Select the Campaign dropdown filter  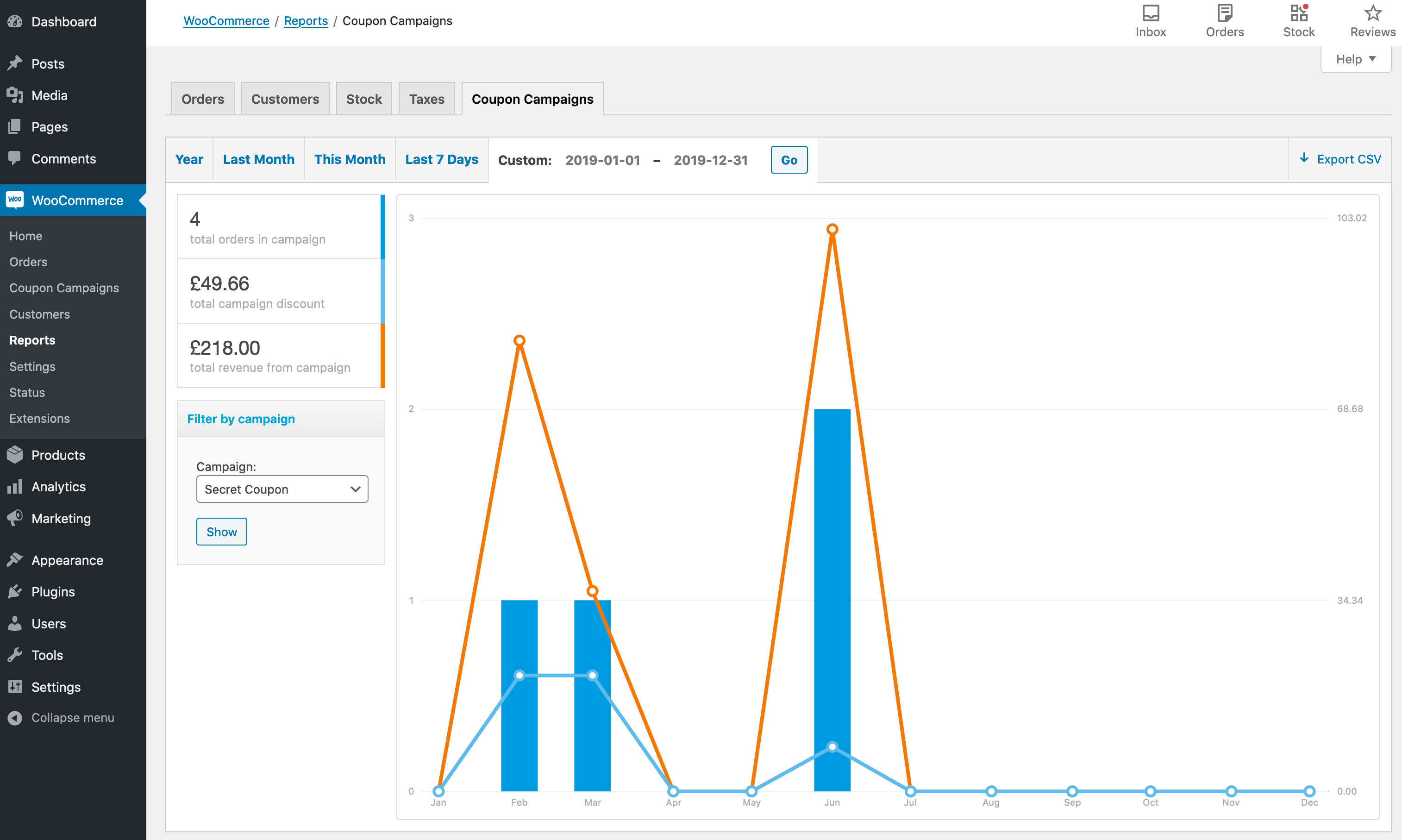[281, 488]
